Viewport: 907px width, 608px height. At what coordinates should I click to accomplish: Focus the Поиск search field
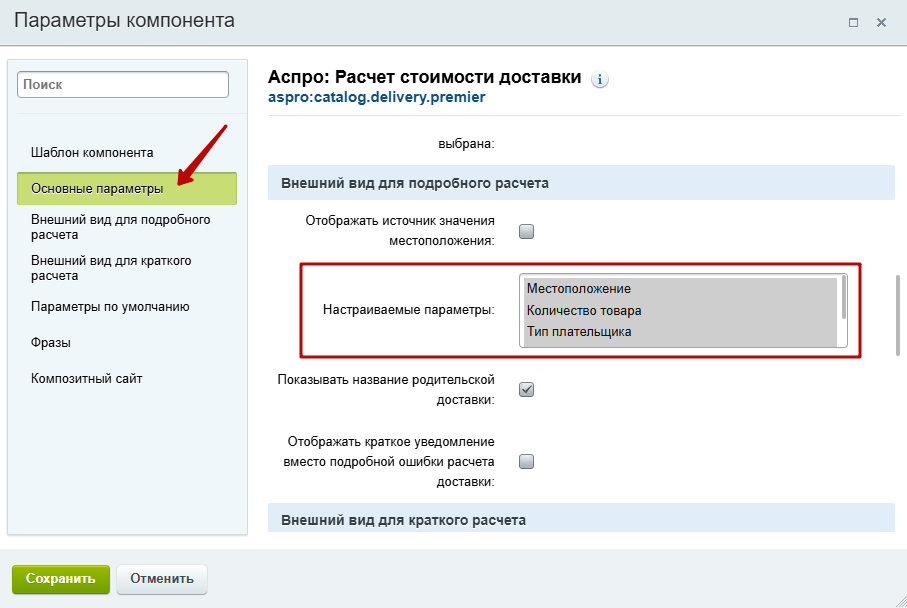click(123, 84)
